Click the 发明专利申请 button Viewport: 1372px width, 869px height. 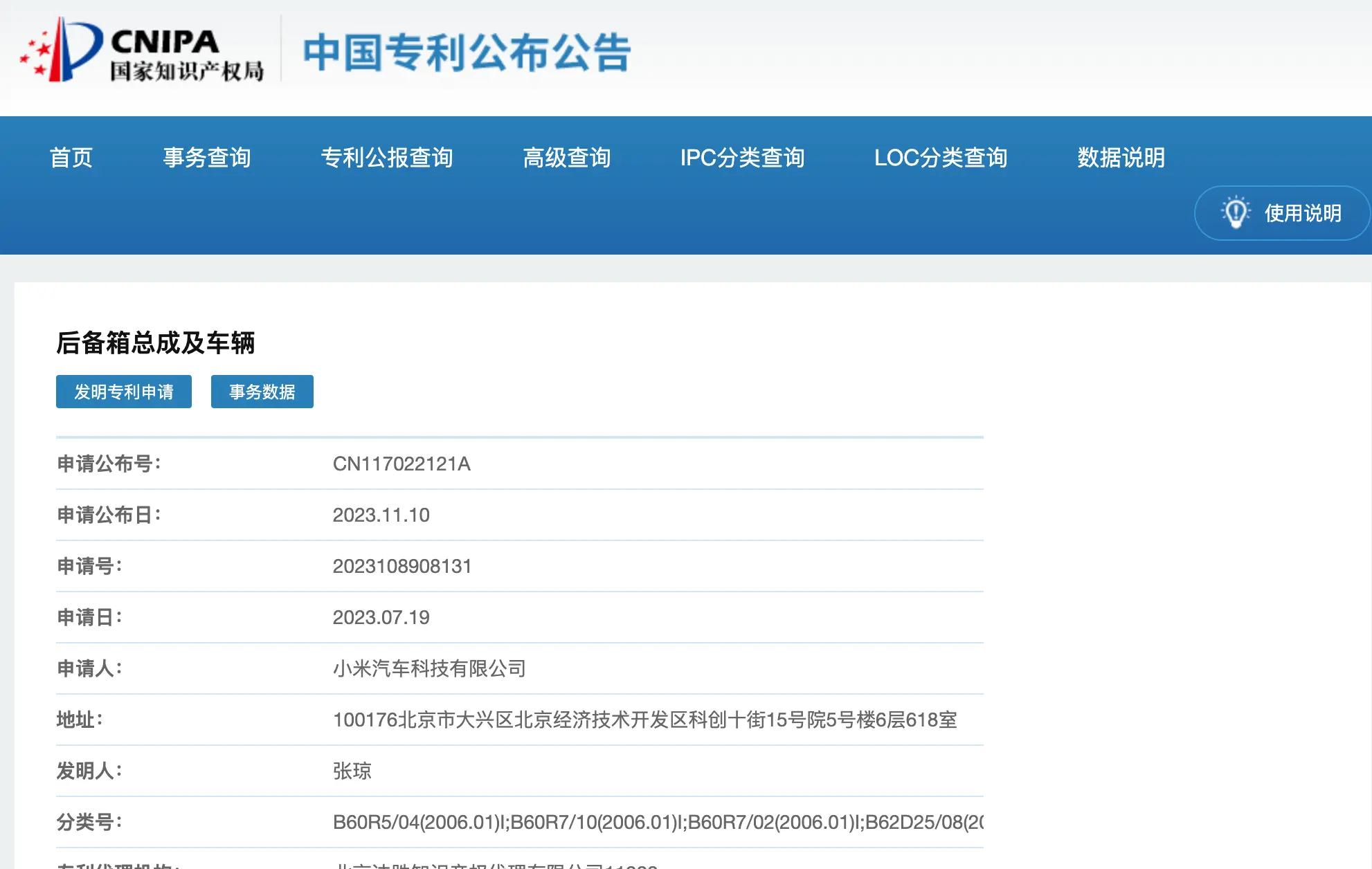pos(124,392)
